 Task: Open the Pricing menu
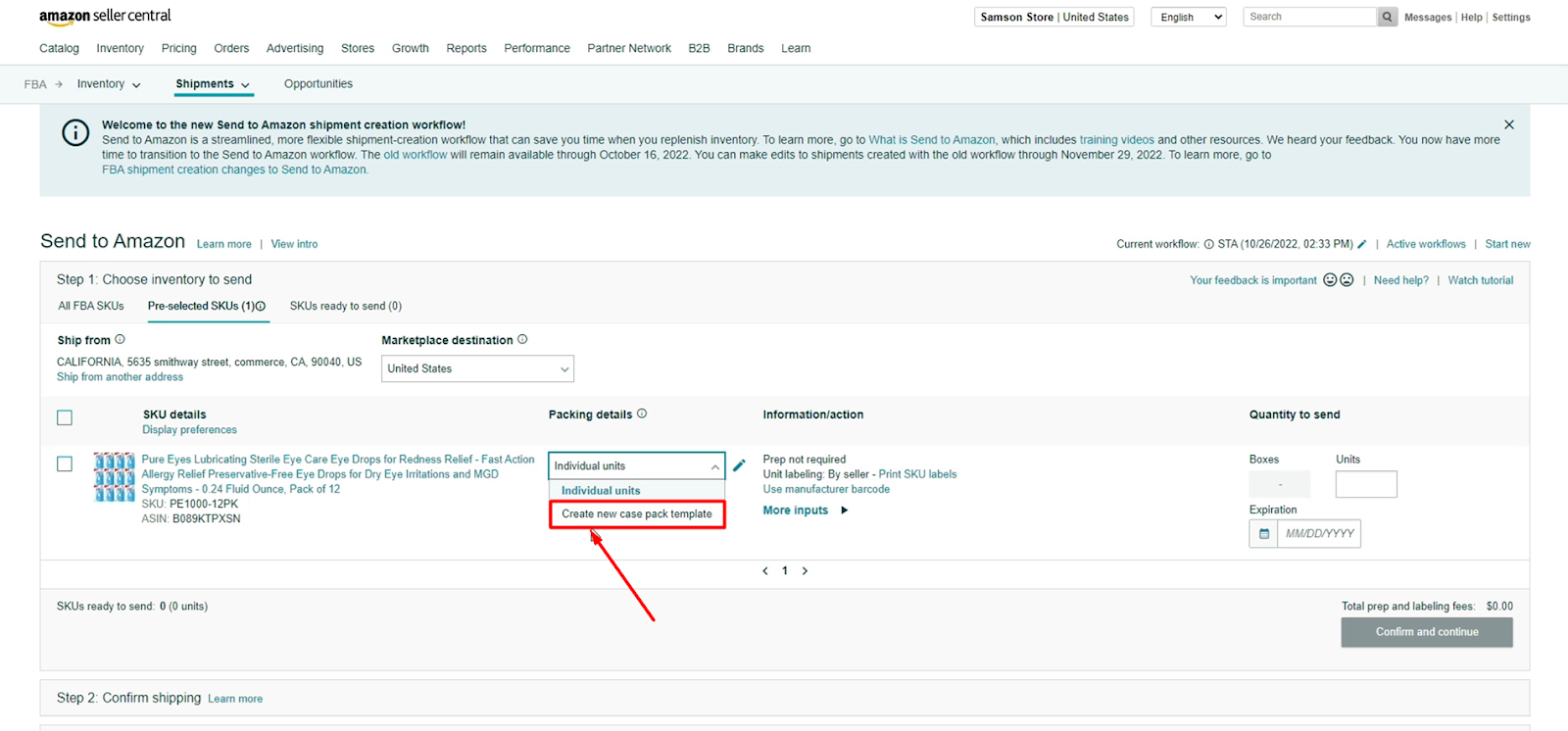(178, 48)
